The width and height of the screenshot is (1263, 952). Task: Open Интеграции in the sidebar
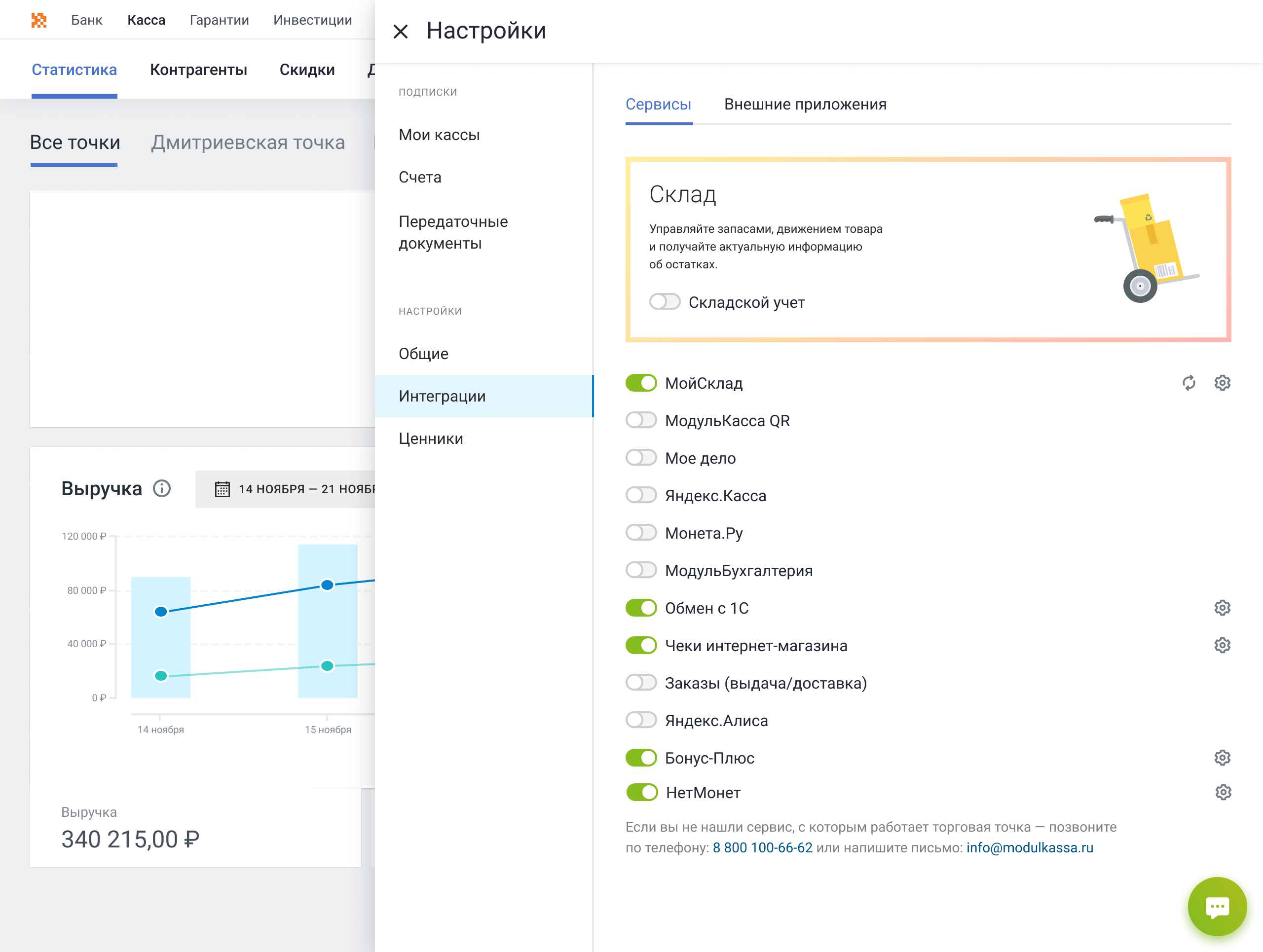pos(485,396)
